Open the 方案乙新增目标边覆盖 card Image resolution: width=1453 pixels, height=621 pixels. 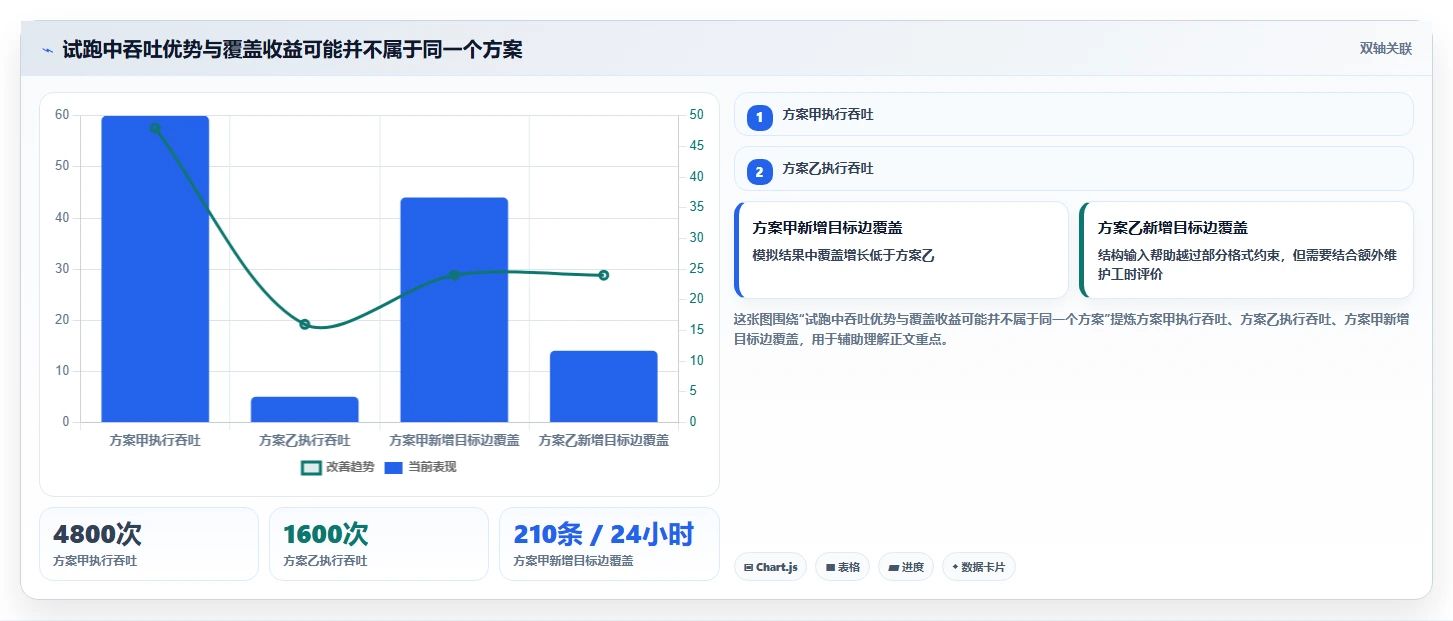tap(1246, 250)
